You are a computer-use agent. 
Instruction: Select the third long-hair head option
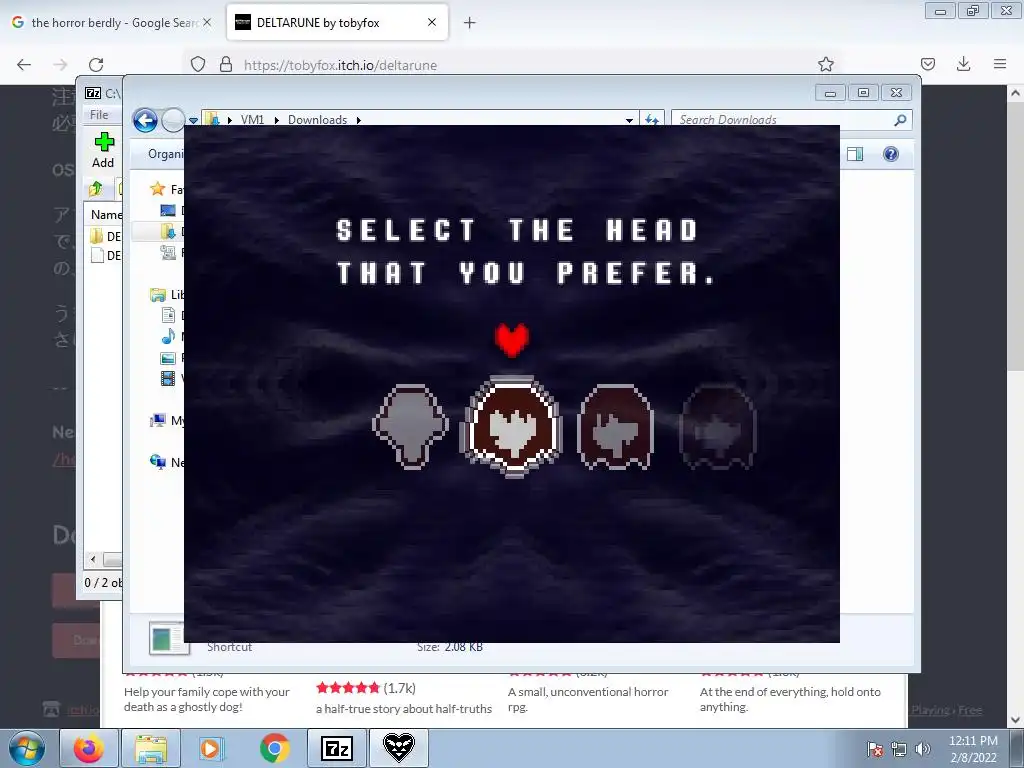(x=615, y=426)
